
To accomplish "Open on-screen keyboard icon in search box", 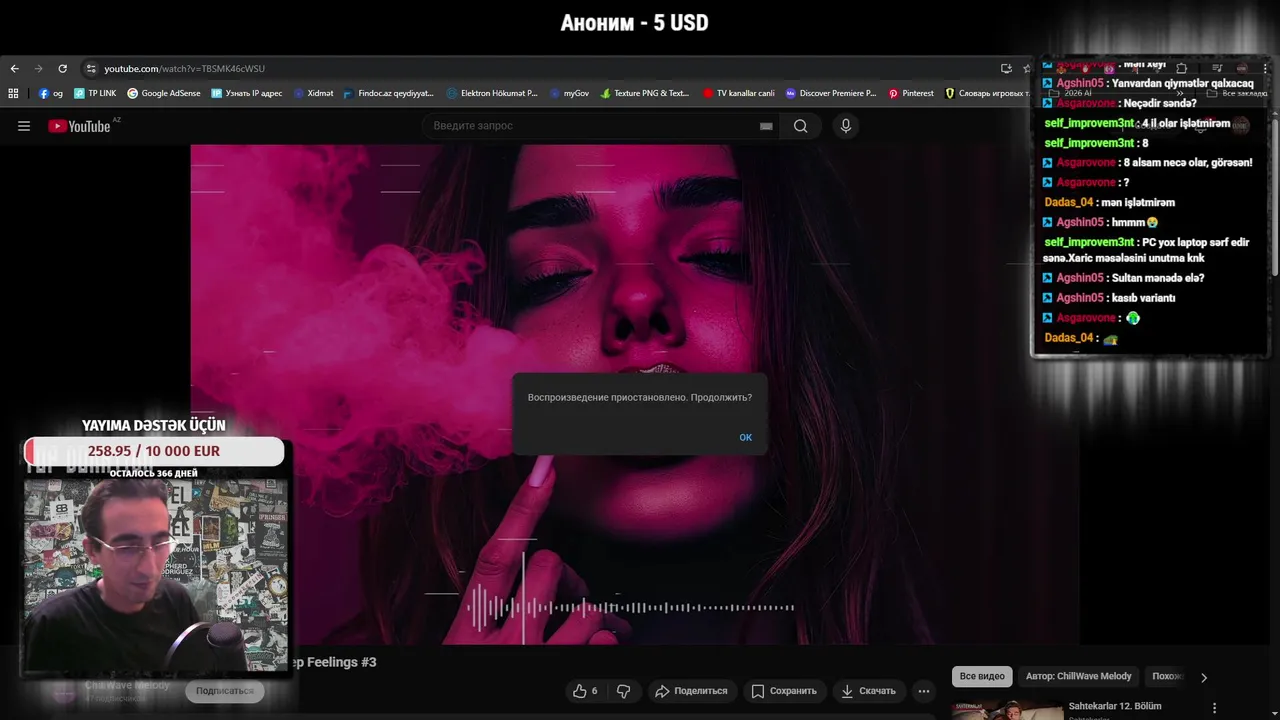I will pyautogui.click(x=766, y=126).
